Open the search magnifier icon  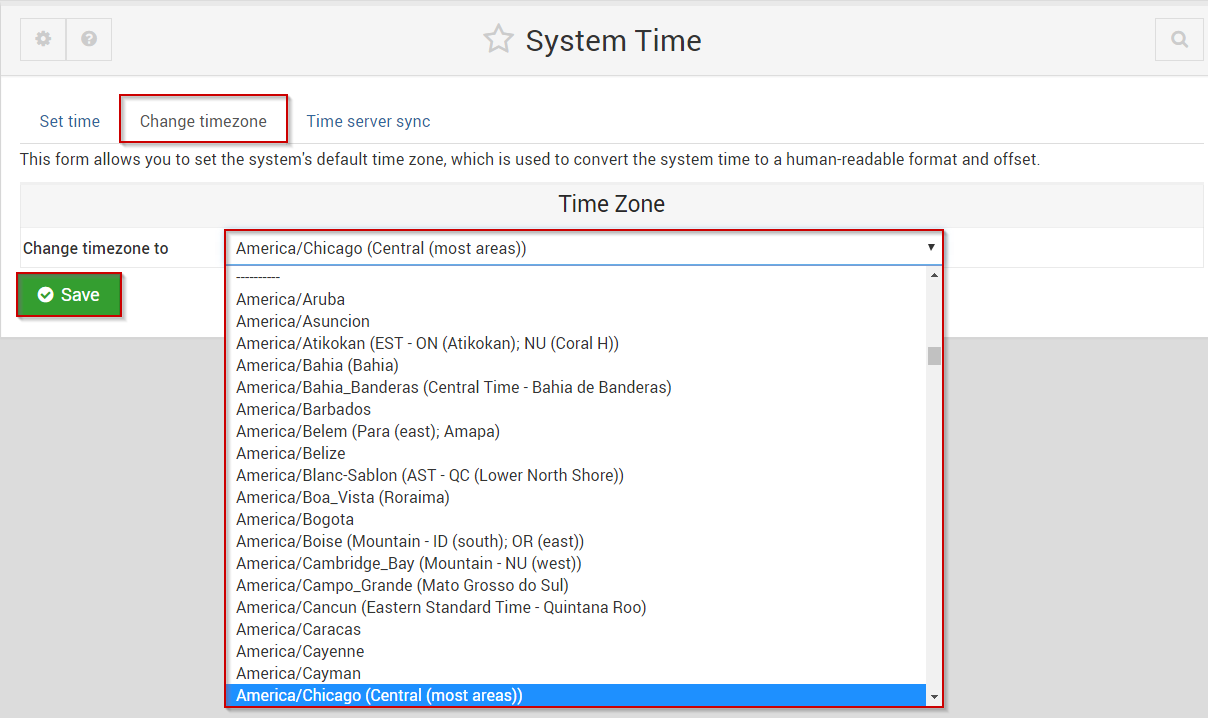pyautogui.click(x=1179, y=40)
